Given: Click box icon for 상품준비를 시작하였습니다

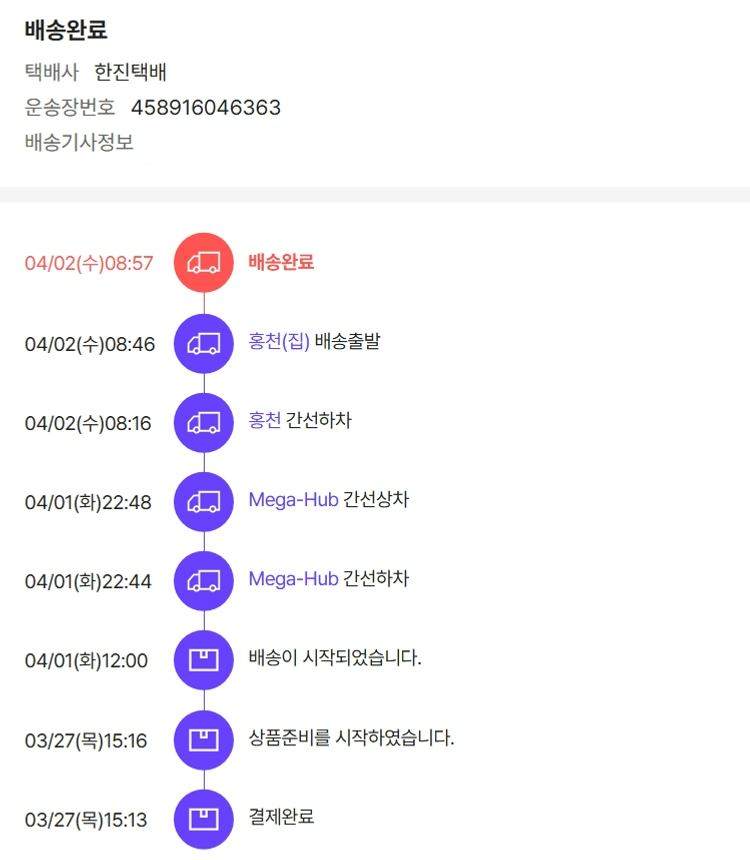Looking at the screenshot, I should click(203, 740).
